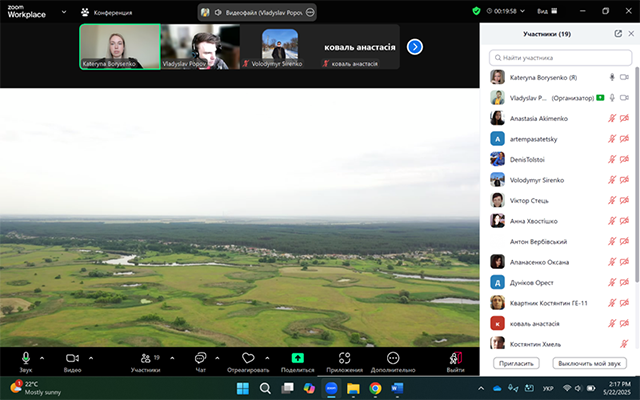Click the Find participant search field

click(x=560, y=59)
